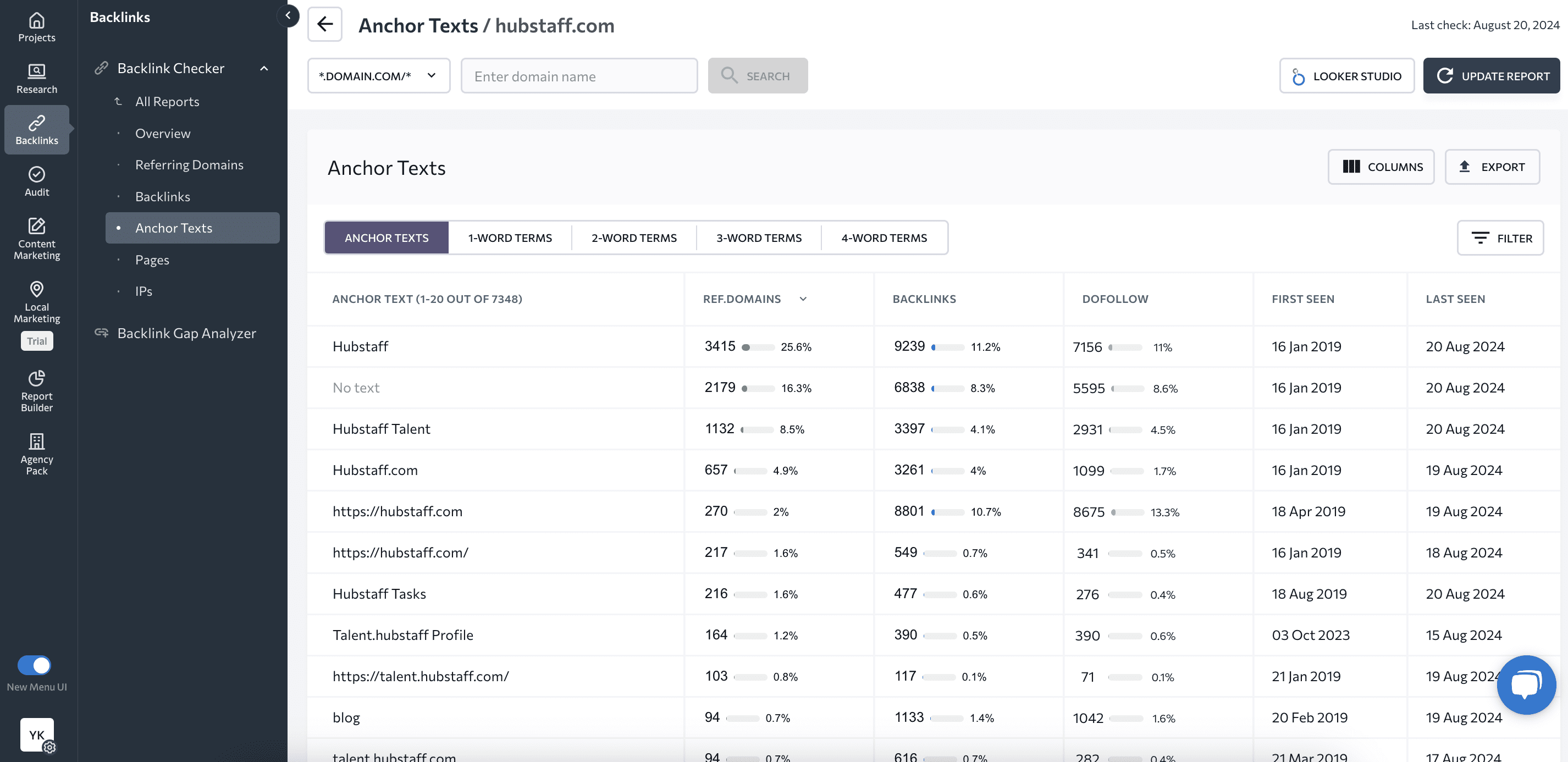Switch to the 1-Word Terms tab
The width and height of the screenshot is (1568, 762).
510,238
